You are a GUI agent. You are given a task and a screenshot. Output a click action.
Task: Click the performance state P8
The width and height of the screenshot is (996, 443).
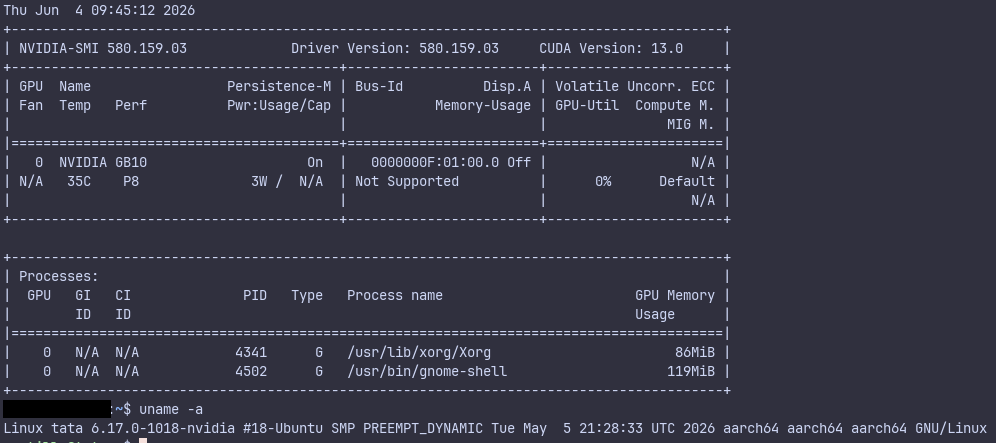click(x=131, y=182)
